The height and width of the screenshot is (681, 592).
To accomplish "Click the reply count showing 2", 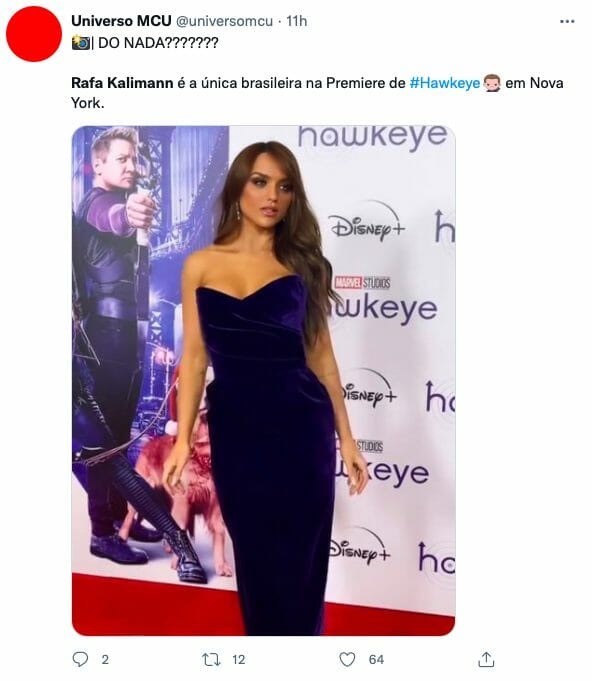I will pos(105,660).
